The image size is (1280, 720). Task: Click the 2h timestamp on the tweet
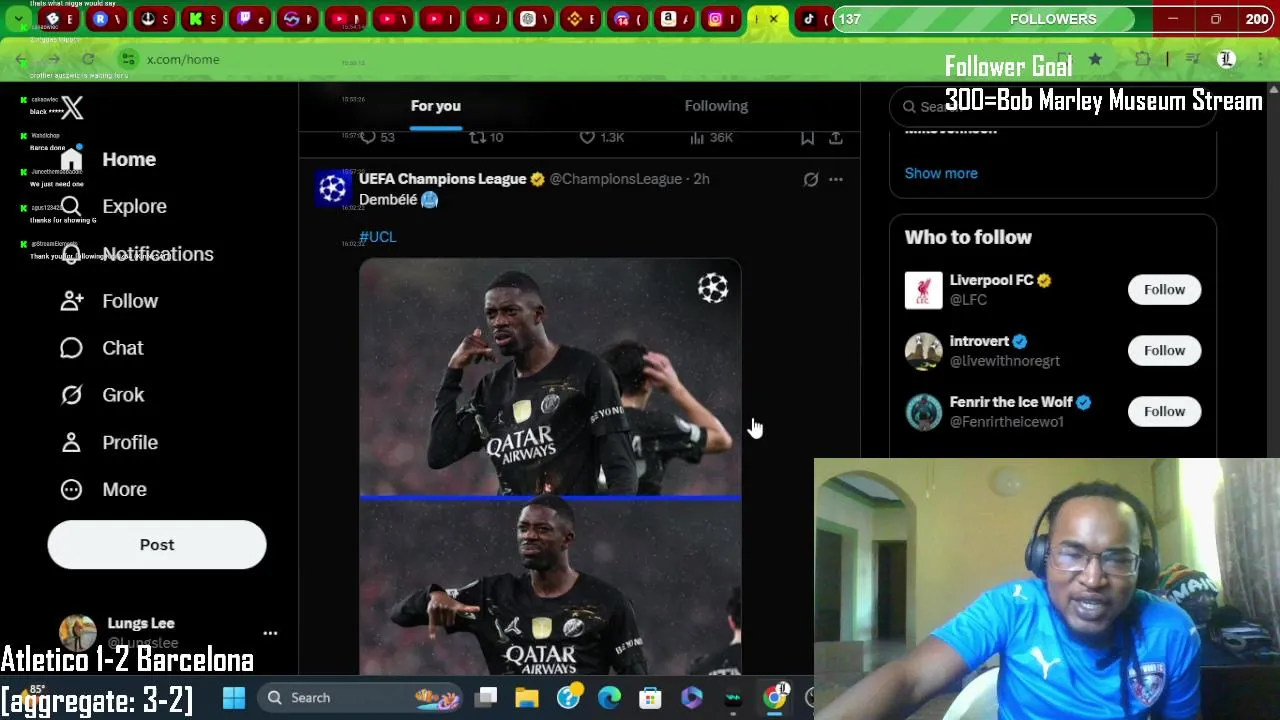click(701, 179)
